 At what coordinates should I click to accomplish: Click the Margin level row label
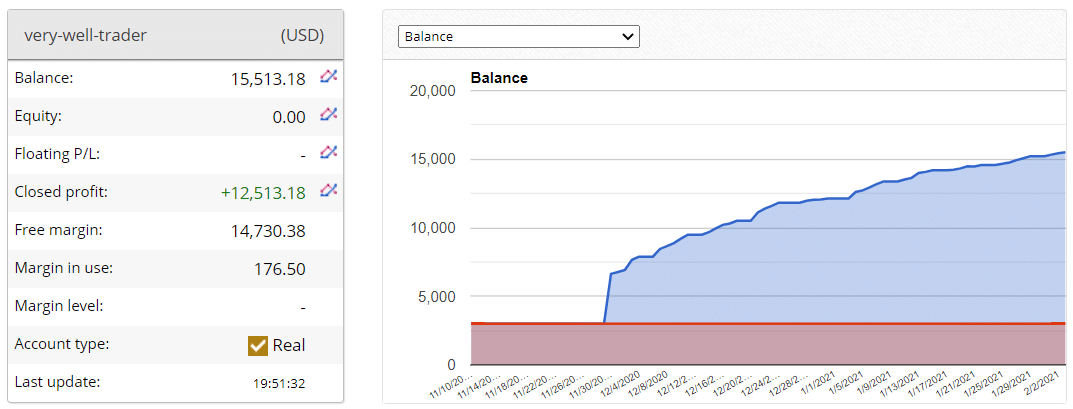pos(59,306)
